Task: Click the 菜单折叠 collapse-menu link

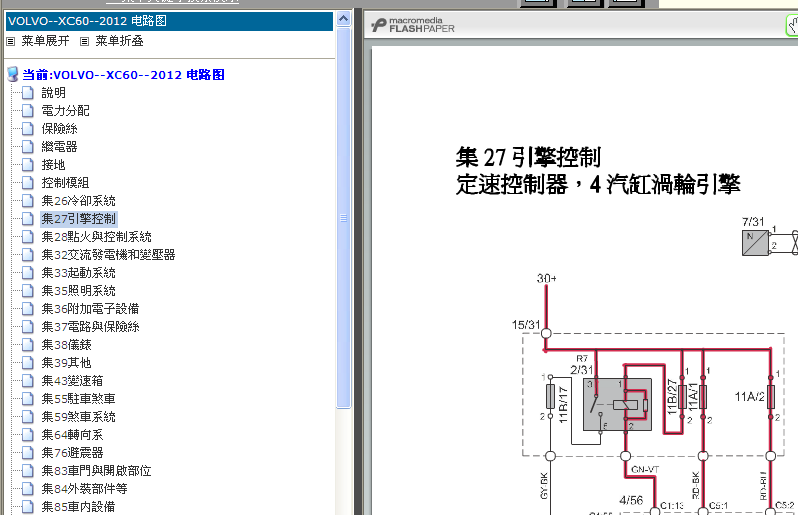Action: coord(120,41)
